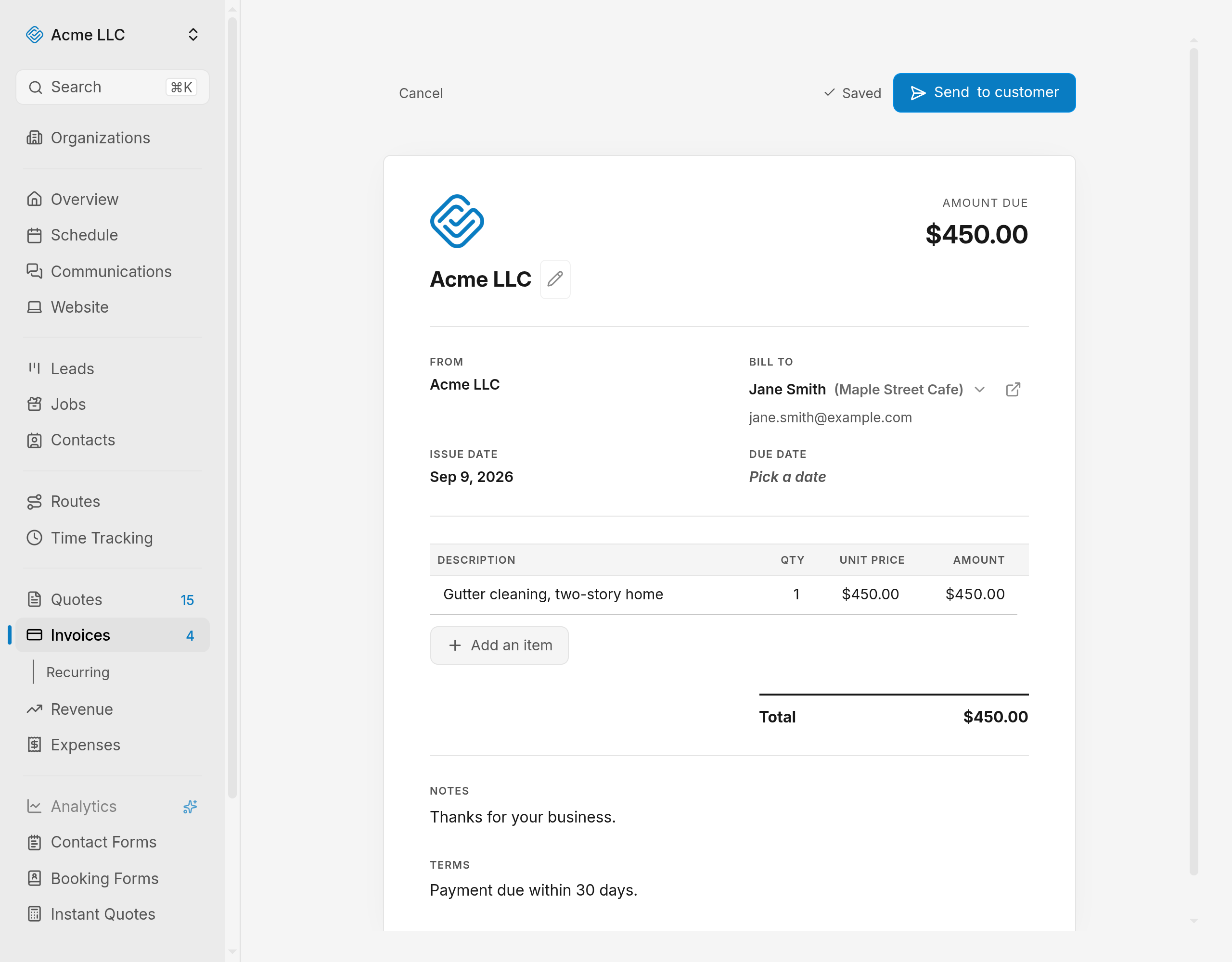Edit the quantity value 1

tap(796, 594)
